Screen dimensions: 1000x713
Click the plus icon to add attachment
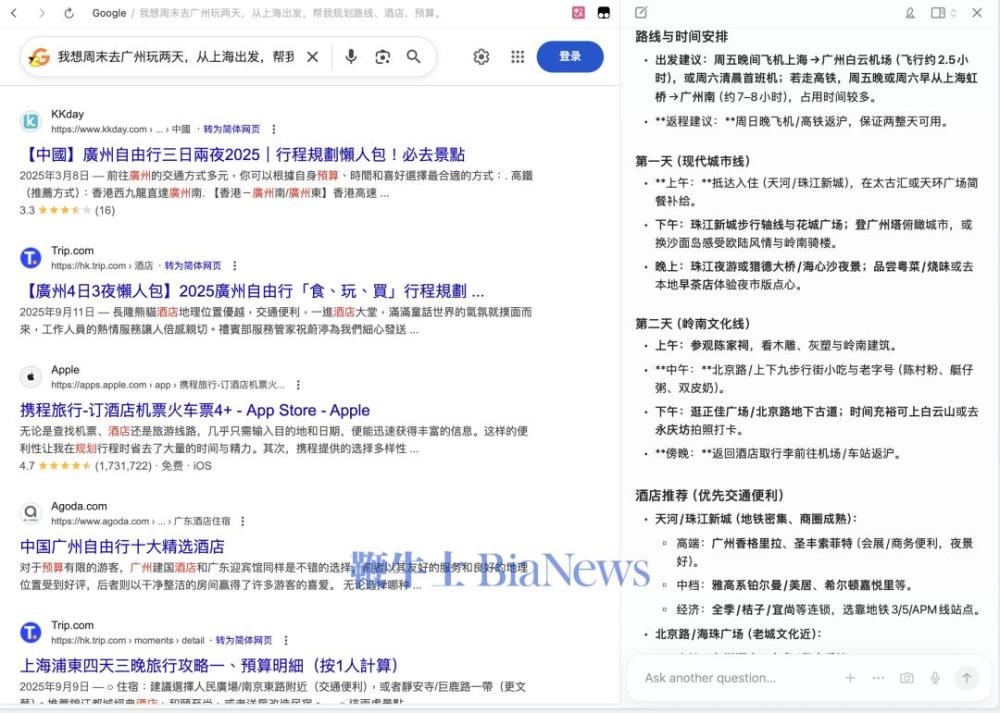(850, 678)
